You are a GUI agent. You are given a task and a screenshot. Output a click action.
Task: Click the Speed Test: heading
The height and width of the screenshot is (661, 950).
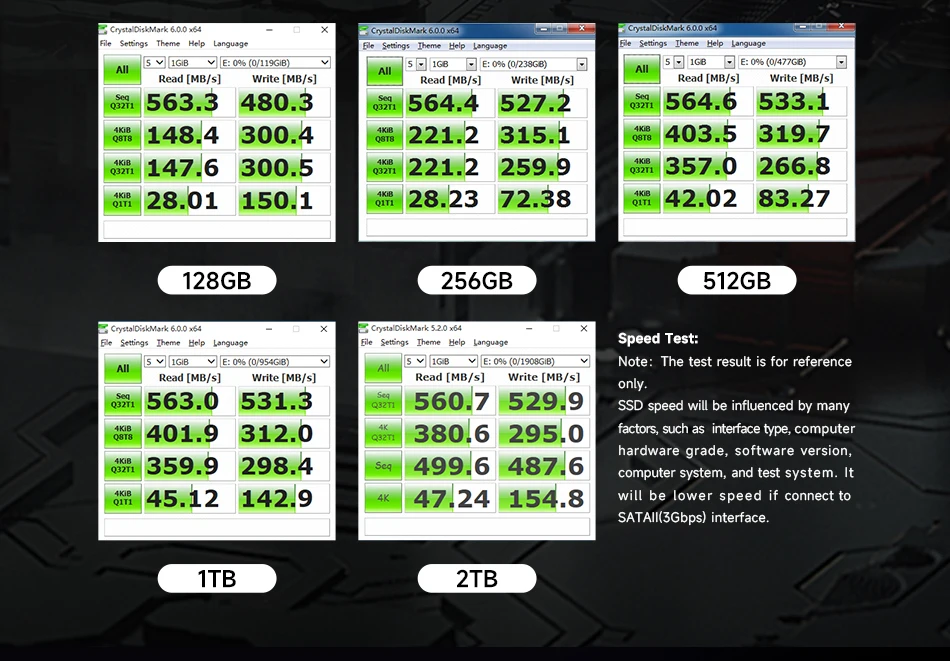coord(658,339)
